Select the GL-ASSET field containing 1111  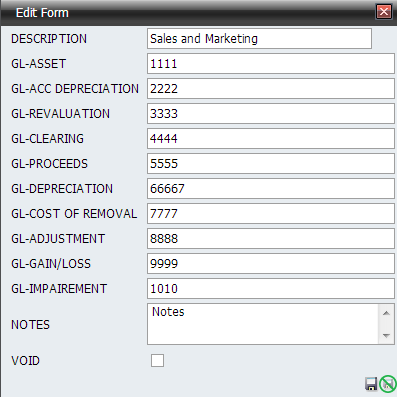click(271, 64)
